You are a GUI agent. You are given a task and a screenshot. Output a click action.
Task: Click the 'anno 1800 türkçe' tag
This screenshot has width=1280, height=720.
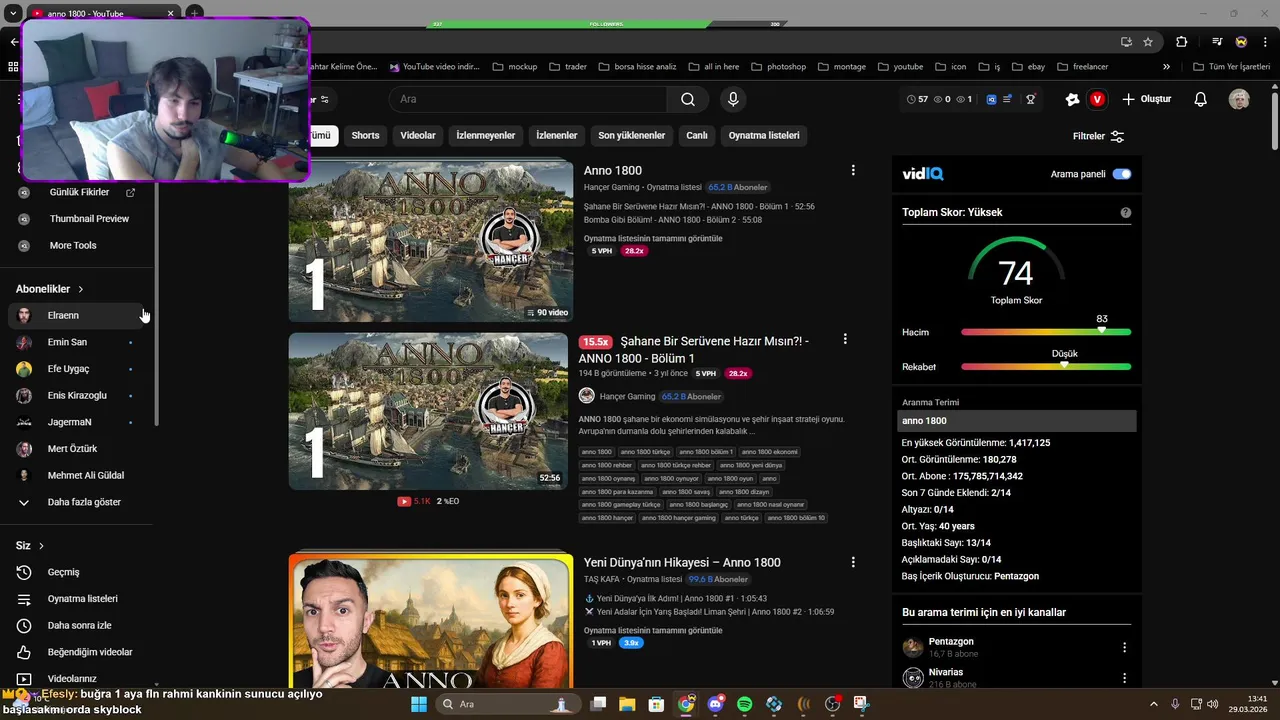pyautogui.click(x=646, y=452)
